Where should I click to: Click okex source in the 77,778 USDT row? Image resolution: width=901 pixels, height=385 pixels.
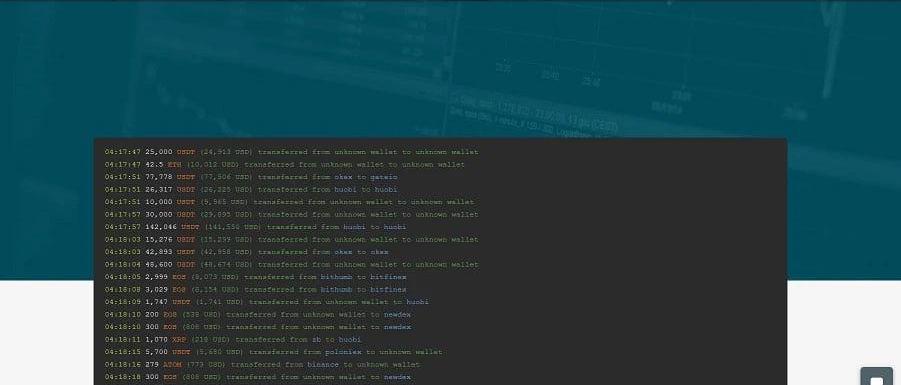coord(343,177)
